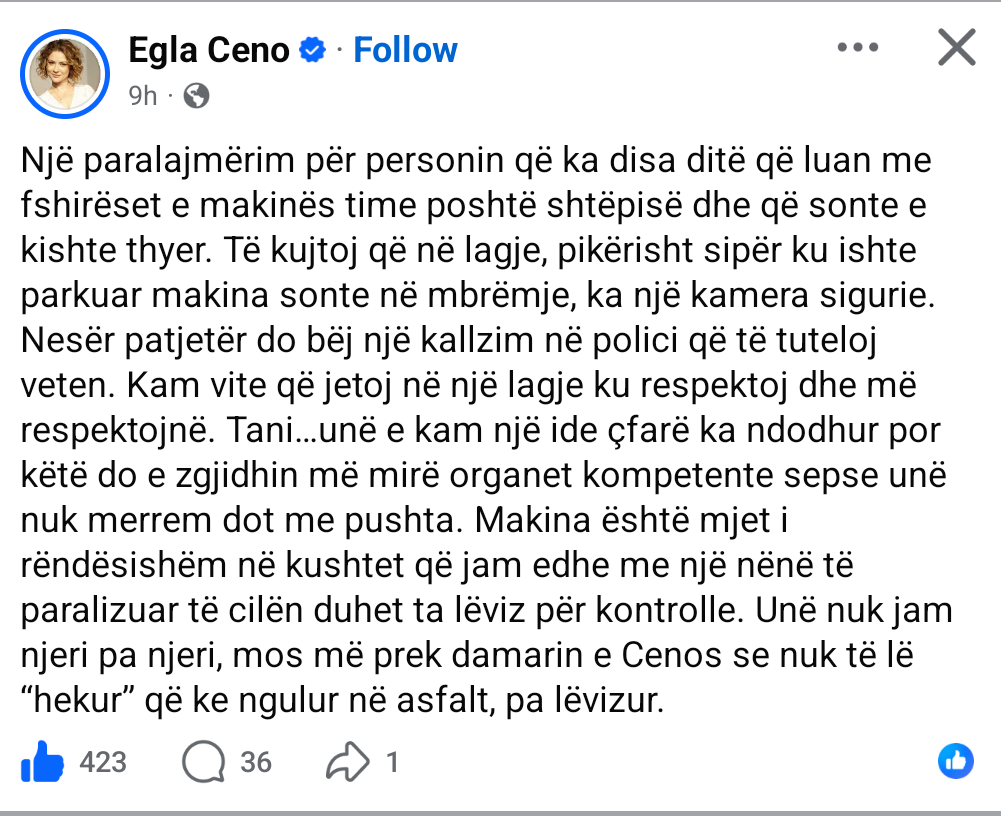1001x820 pixels.
Task: Open the 9h post timestamp
Action: click(143, 96)
